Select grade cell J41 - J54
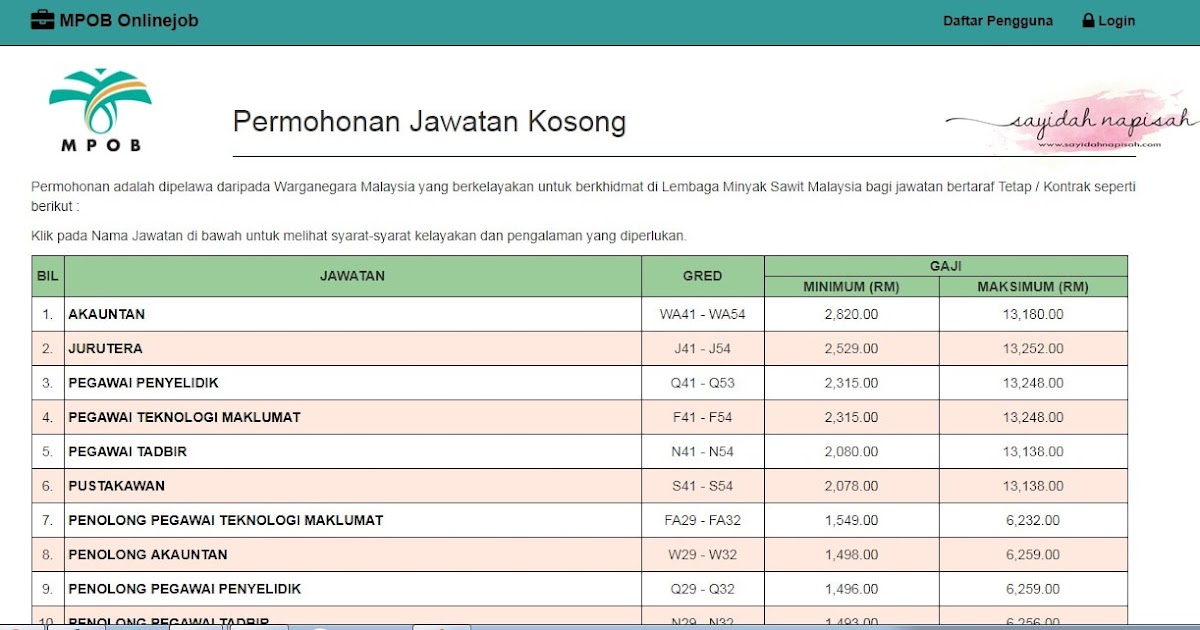This screenshot has width=1200, height=630. (703, 349)
